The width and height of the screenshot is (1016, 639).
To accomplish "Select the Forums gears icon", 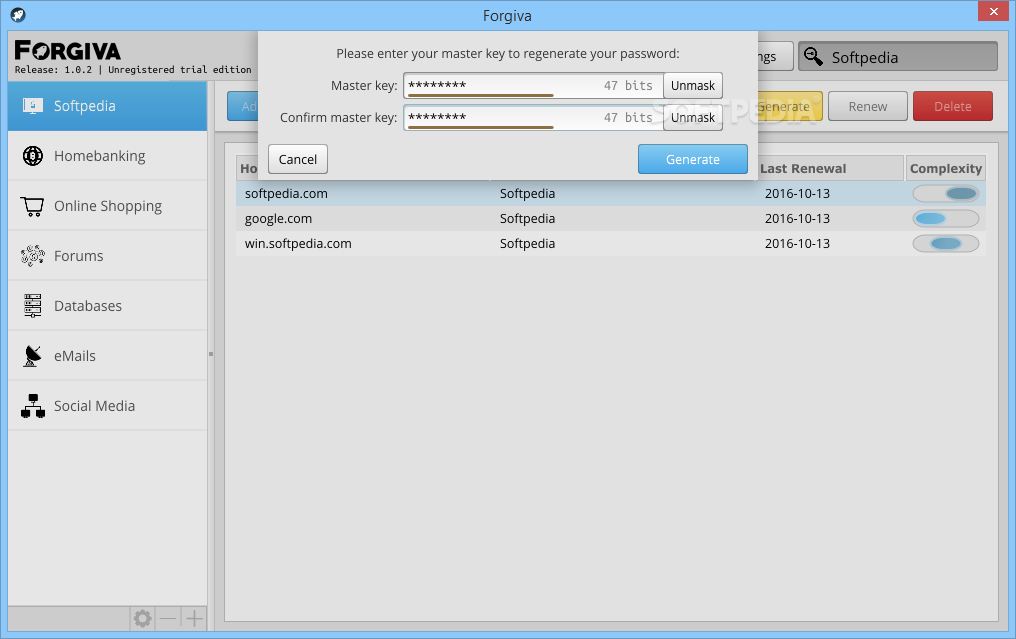I will coord(32,256).
